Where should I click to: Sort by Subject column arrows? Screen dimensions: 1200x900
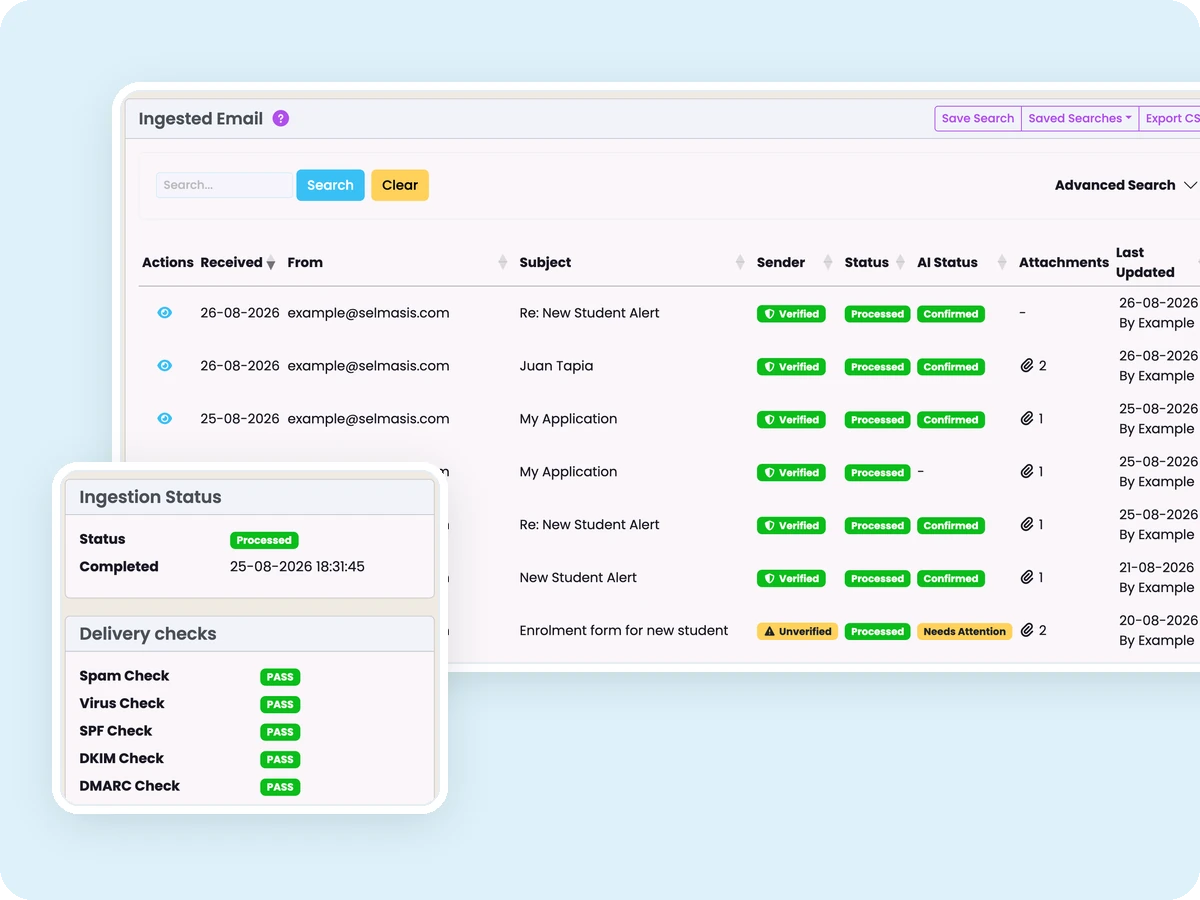[x=740, y=262]
